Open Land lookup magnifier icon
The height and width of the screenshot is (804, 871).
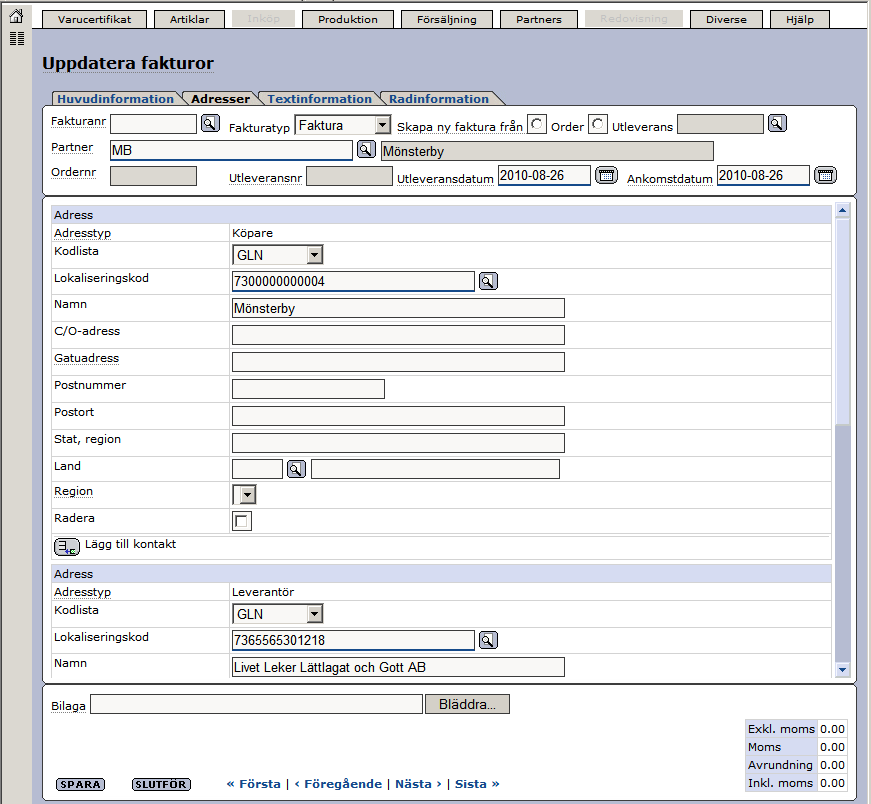point(296,469)
